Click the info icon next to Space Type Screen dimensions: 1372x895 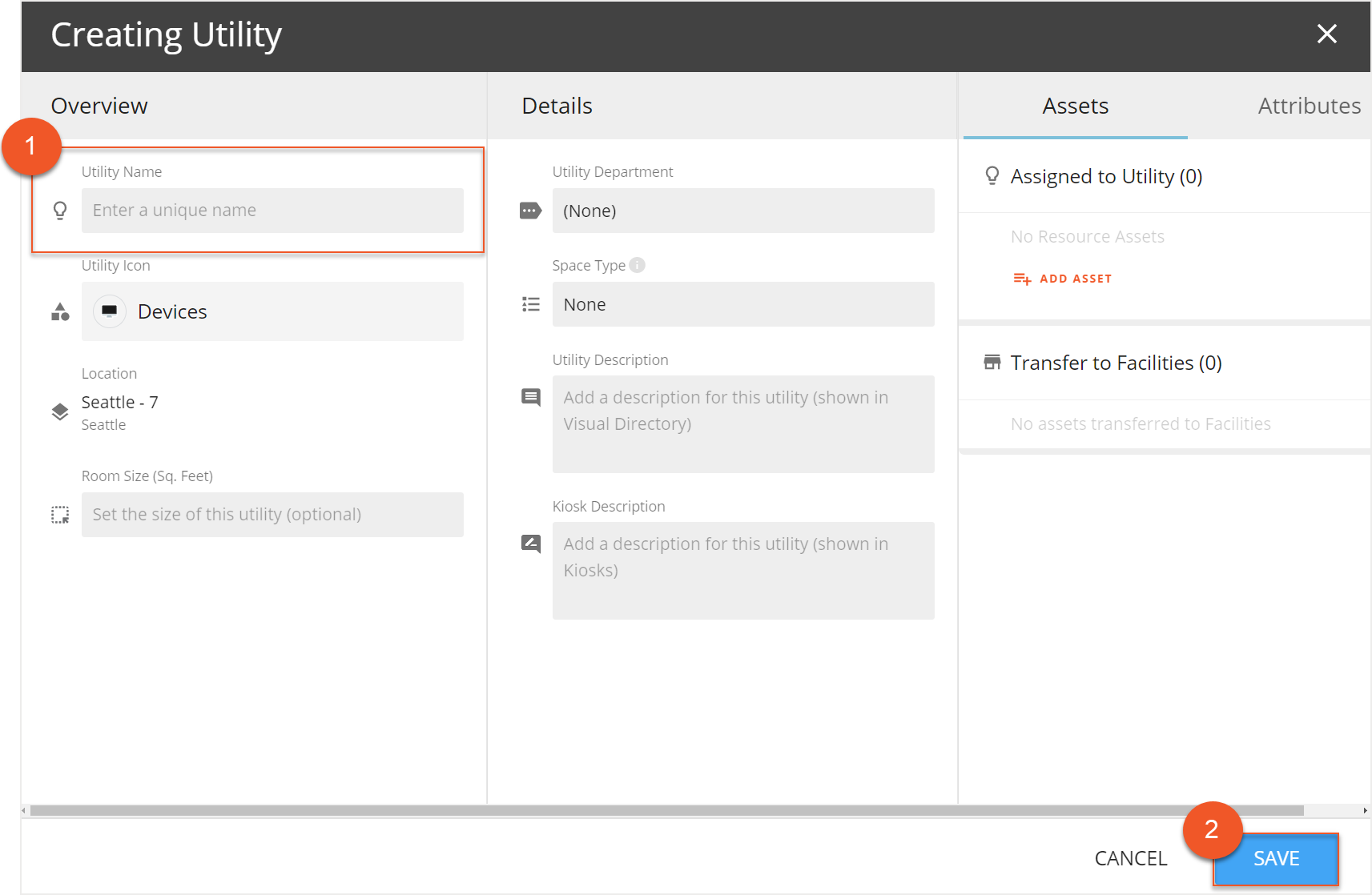(637, 265)
